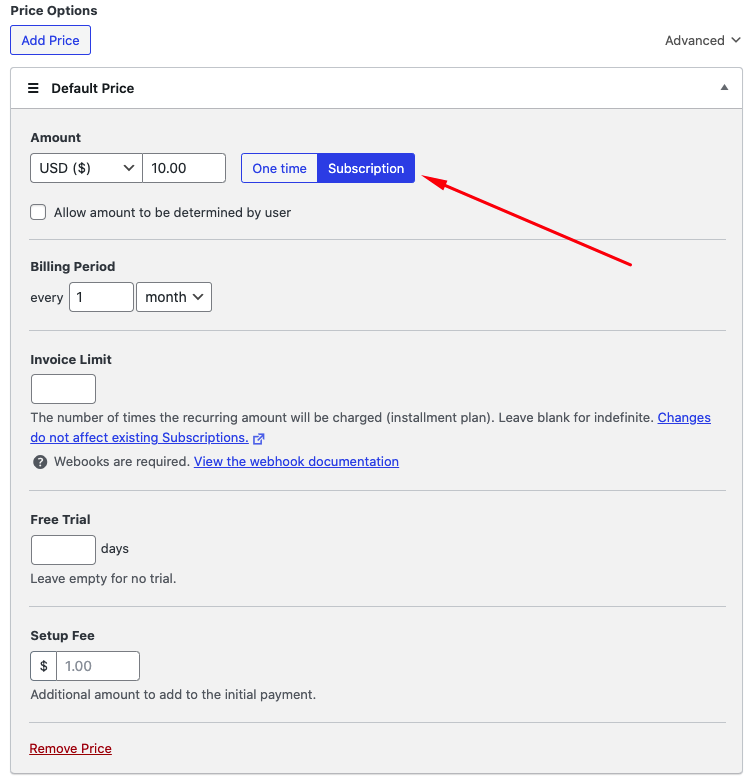Expand the Advanced options menu
The height and width of the screenshot is (776, 756).
(x=702, y=41)
